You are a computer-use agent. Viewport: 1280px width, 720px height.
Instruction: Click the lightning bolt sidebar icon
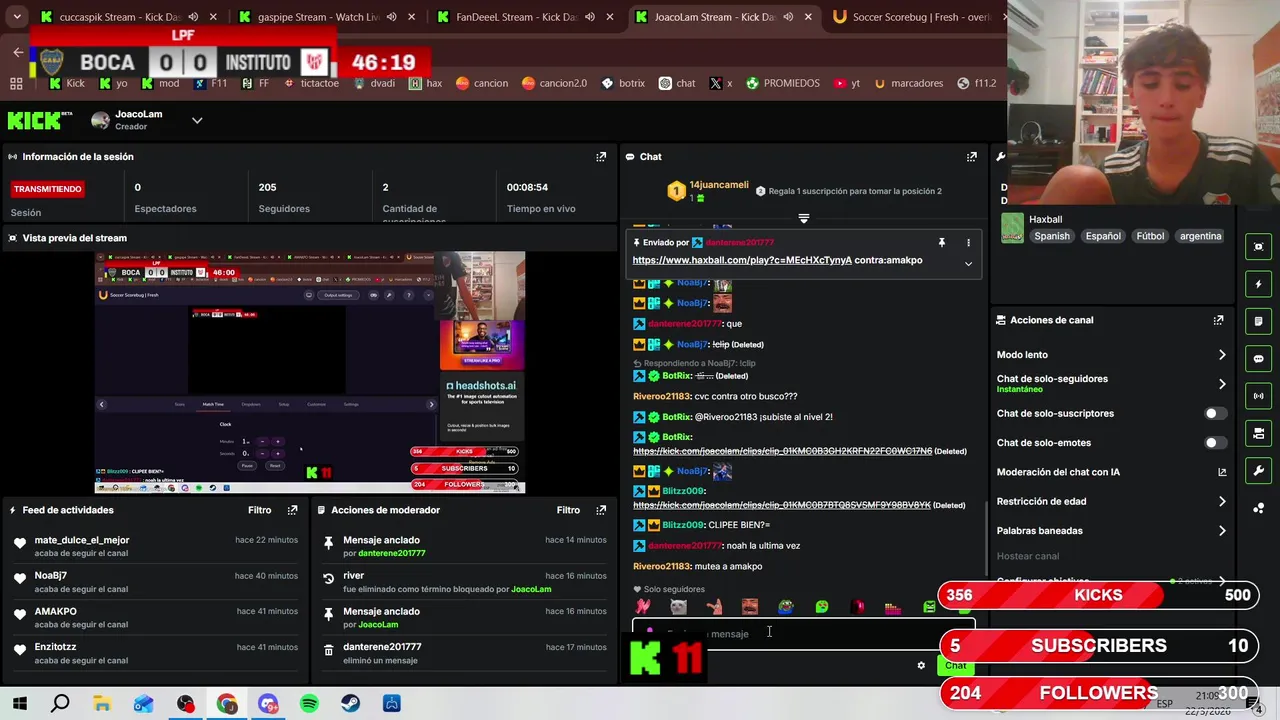1258,284
